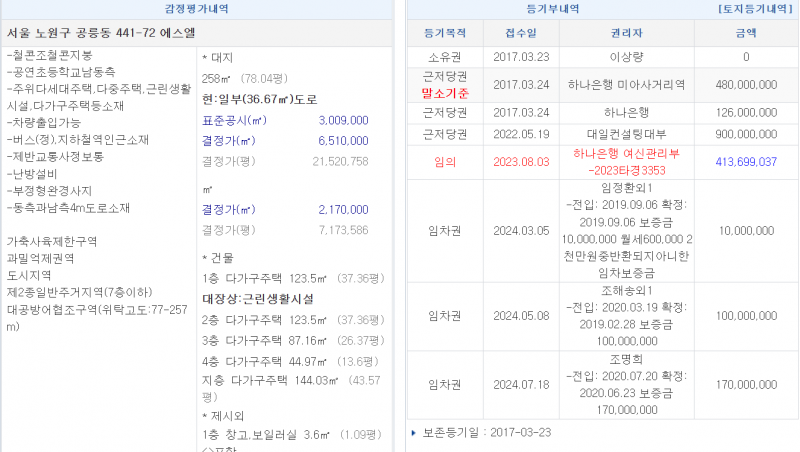The height and width of the screenshot is (452, 800).
Task: Click the 대장상:근린생활시설 bold text
Action: (258, 298)
